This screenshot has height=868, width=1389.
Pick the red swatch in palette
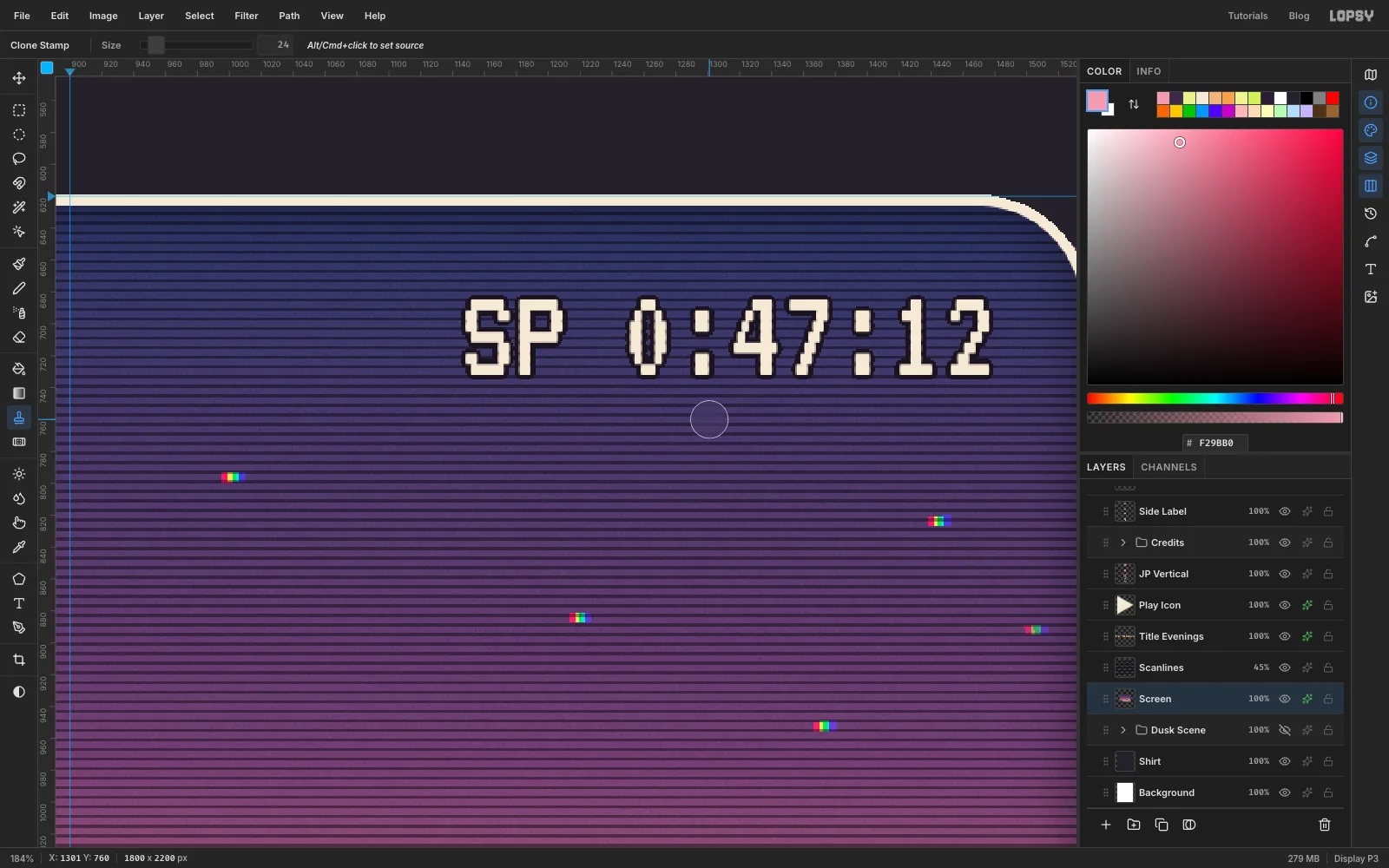(x=1333, y=98)
